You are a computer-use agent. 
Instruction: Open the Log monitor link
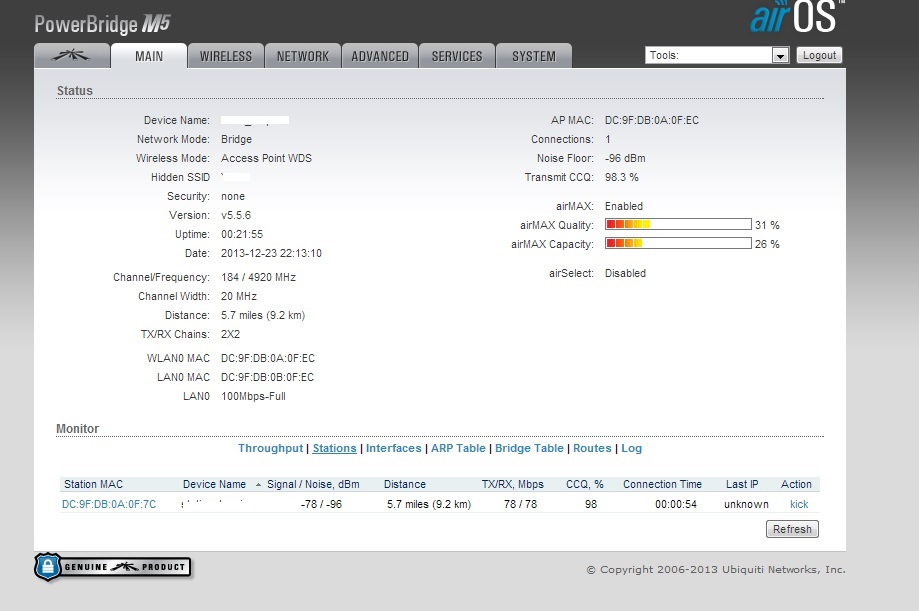(x=631, y=448)
